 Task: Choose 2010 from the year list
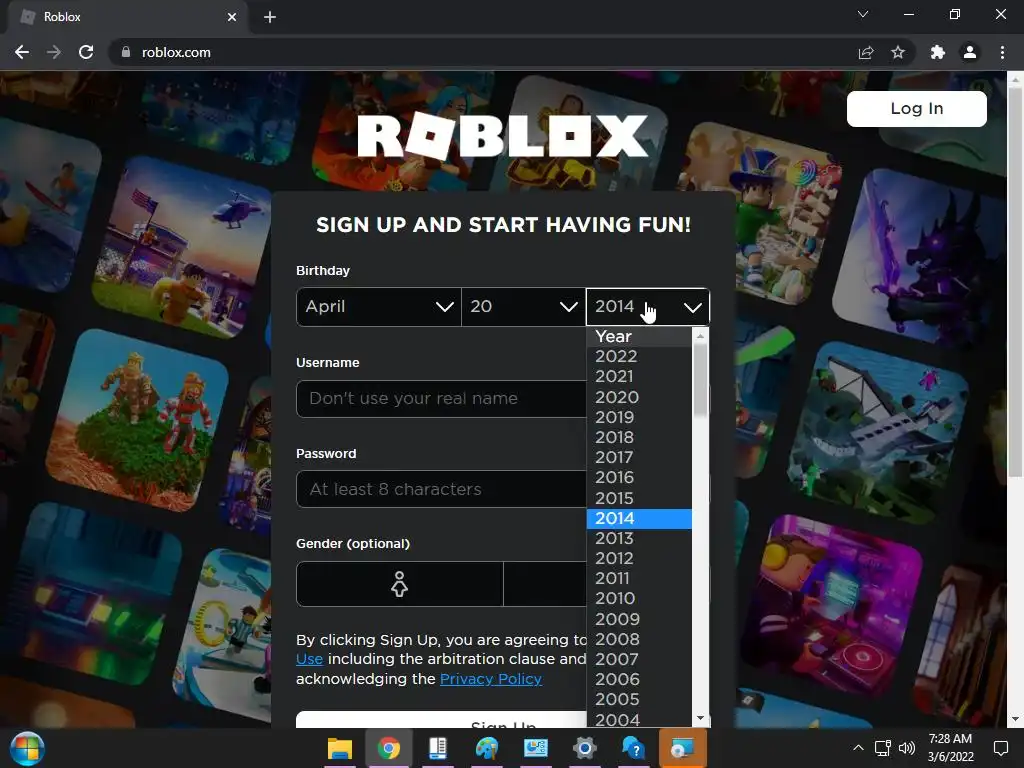(x=639, y=598)
